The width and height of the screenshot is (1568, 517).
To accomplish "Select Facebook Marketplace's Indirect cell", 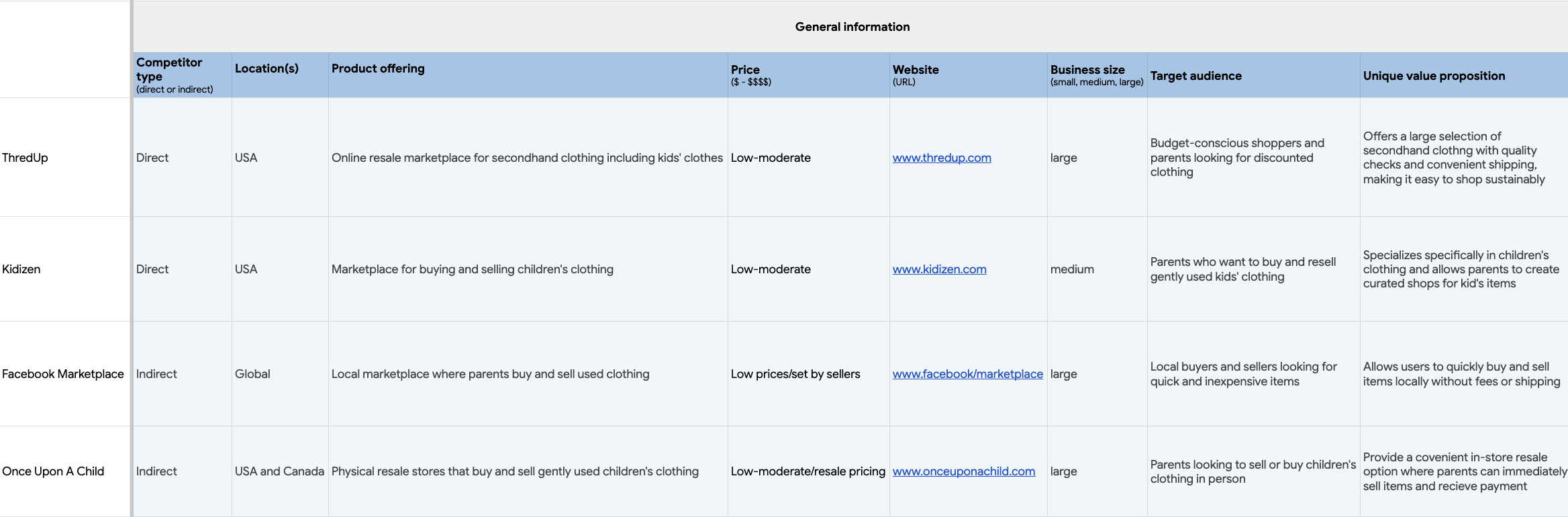I will [183, 374].
